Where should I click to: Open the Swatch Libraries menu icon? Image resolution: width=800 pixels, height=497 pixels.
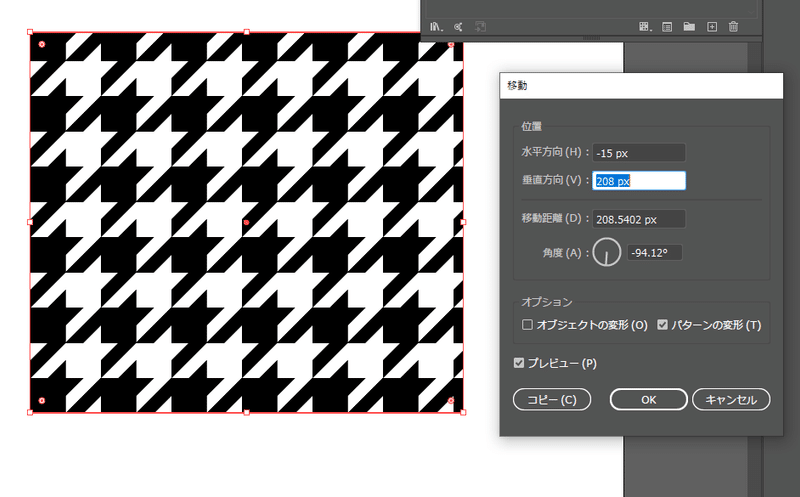[x=436, y=27]
